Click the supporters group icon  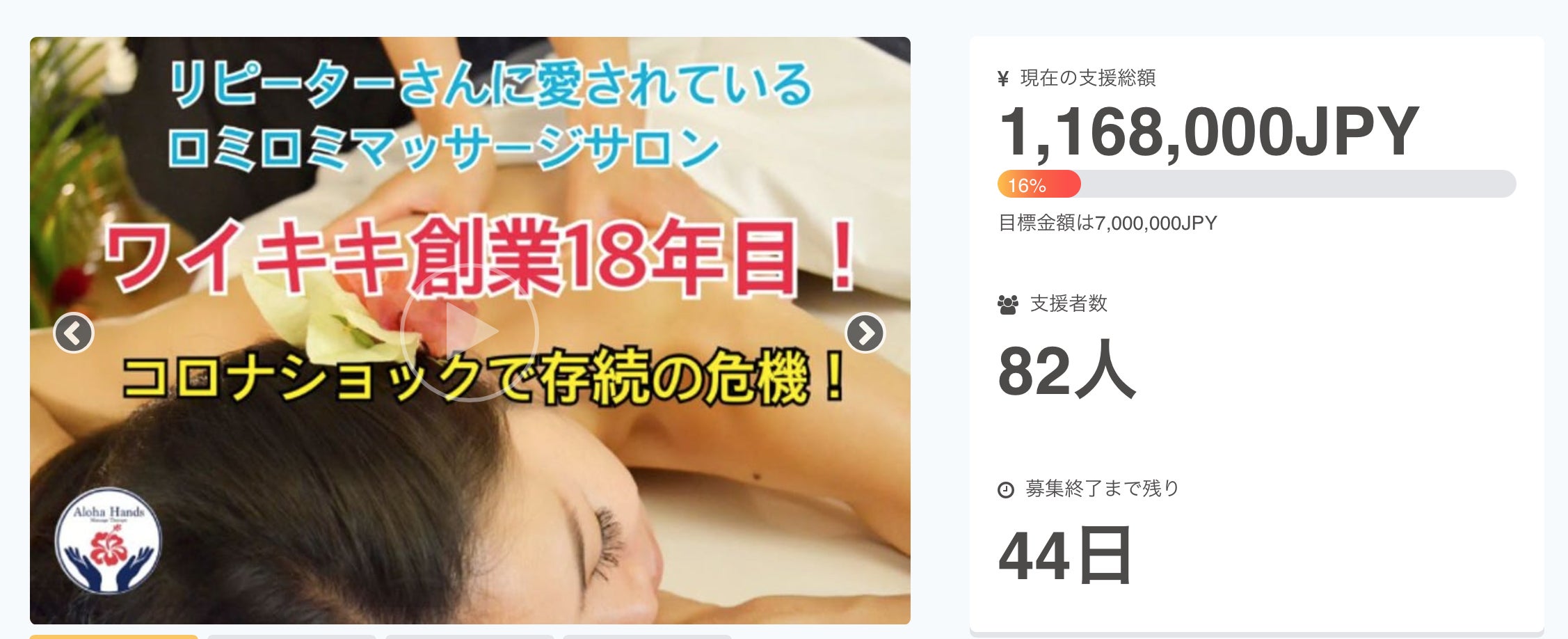point(1007,305)
